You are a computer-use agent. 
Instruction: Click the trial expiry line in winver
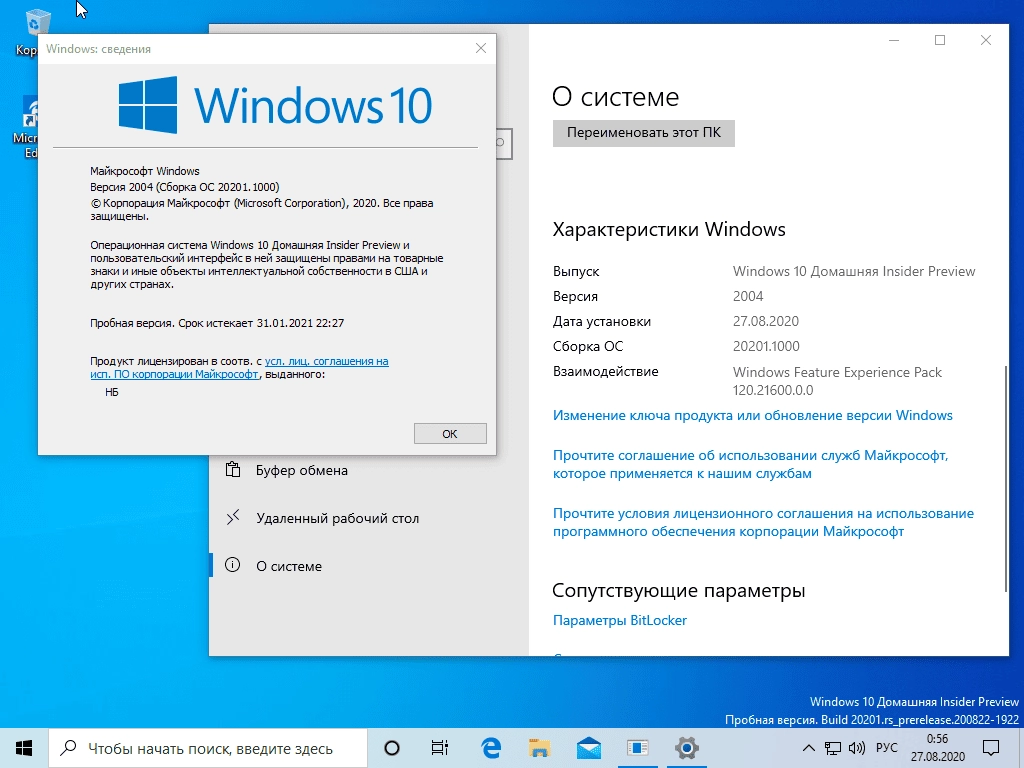click(217, 323)
